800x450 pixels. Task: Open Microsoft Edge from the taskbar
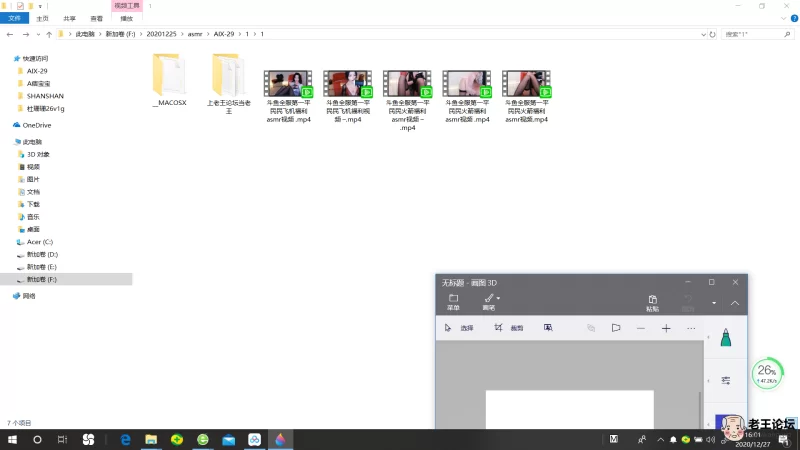pos(125,439)
